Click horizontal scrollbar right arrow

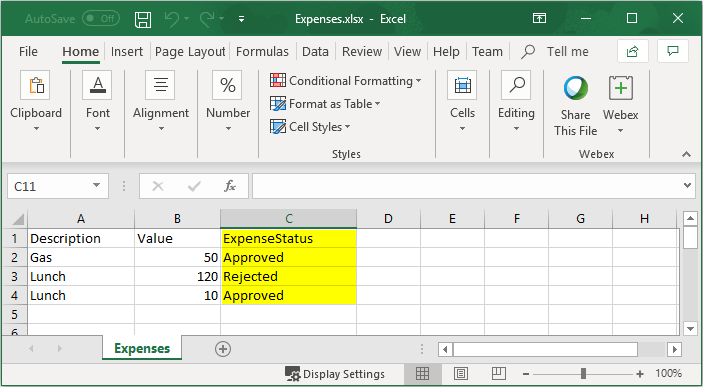pyautogui.click(x=674, y=349)
